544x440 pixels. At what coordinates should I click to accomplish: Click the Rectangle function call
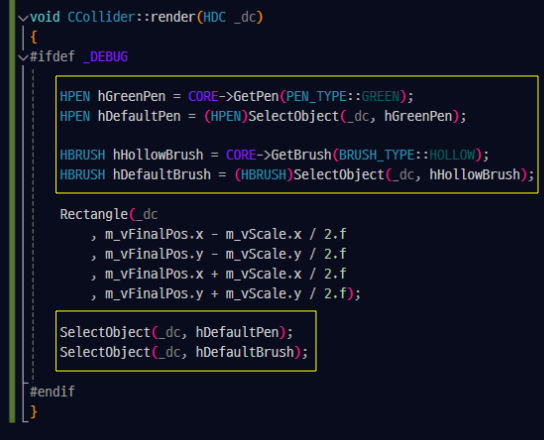pos(94,214)
